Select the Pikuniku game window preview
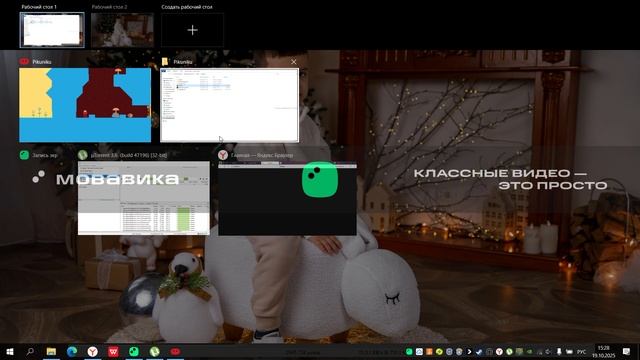The height and width of the screenshot is (360, 640). click(x=85, y=105)
